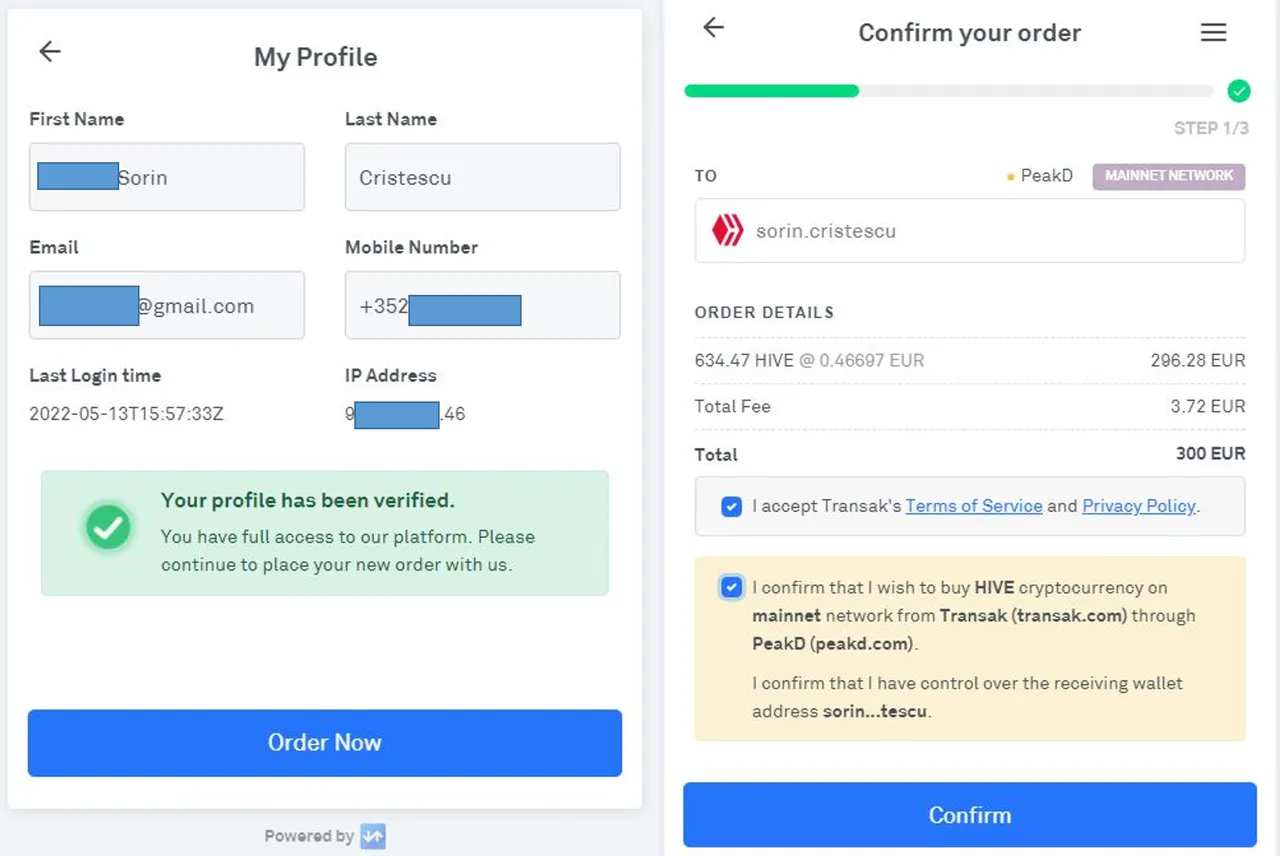Image resolution: width=1280 pixels, height=856 pixels.
Task: Click the green step-complete checkmark icon
Action: coord(1239,92)
